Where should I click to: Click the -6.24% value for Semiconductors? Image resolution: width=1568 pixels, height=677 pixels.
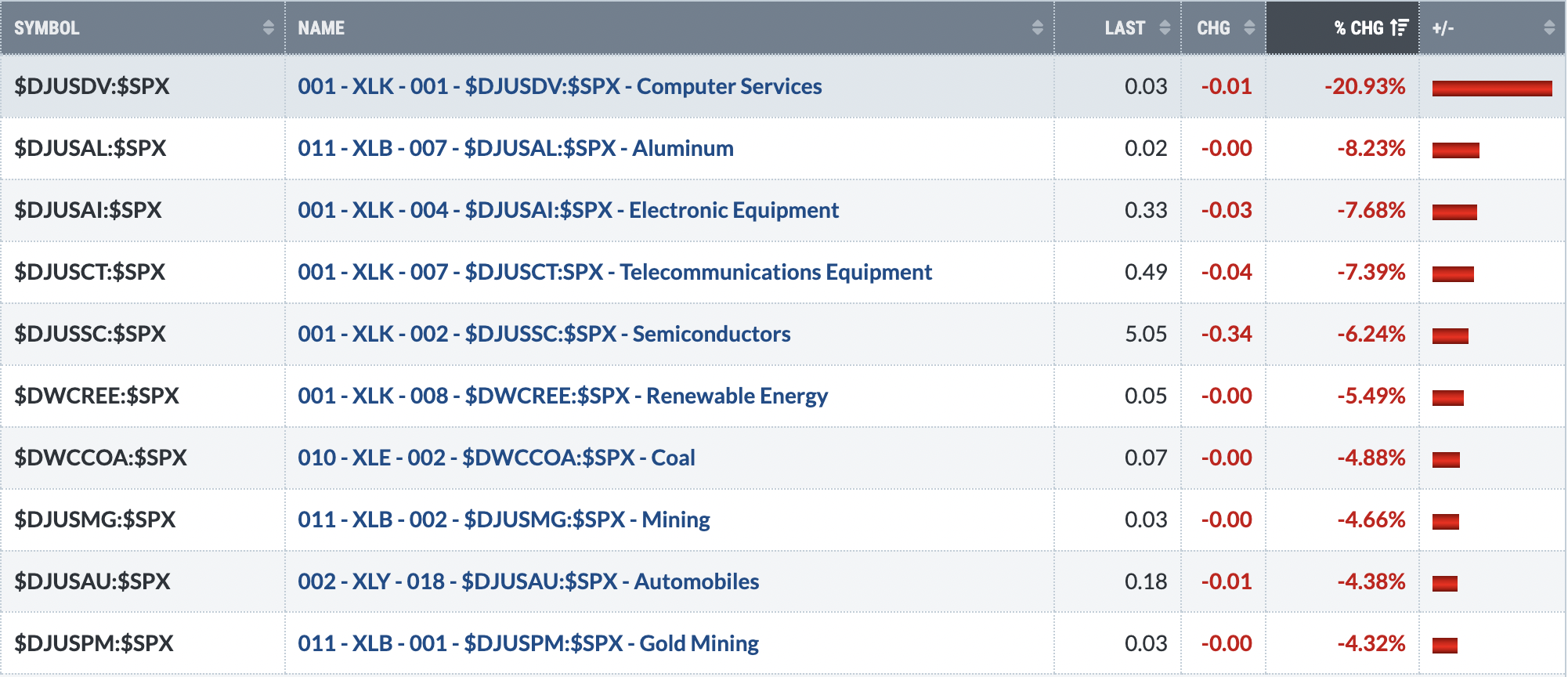1371,334
